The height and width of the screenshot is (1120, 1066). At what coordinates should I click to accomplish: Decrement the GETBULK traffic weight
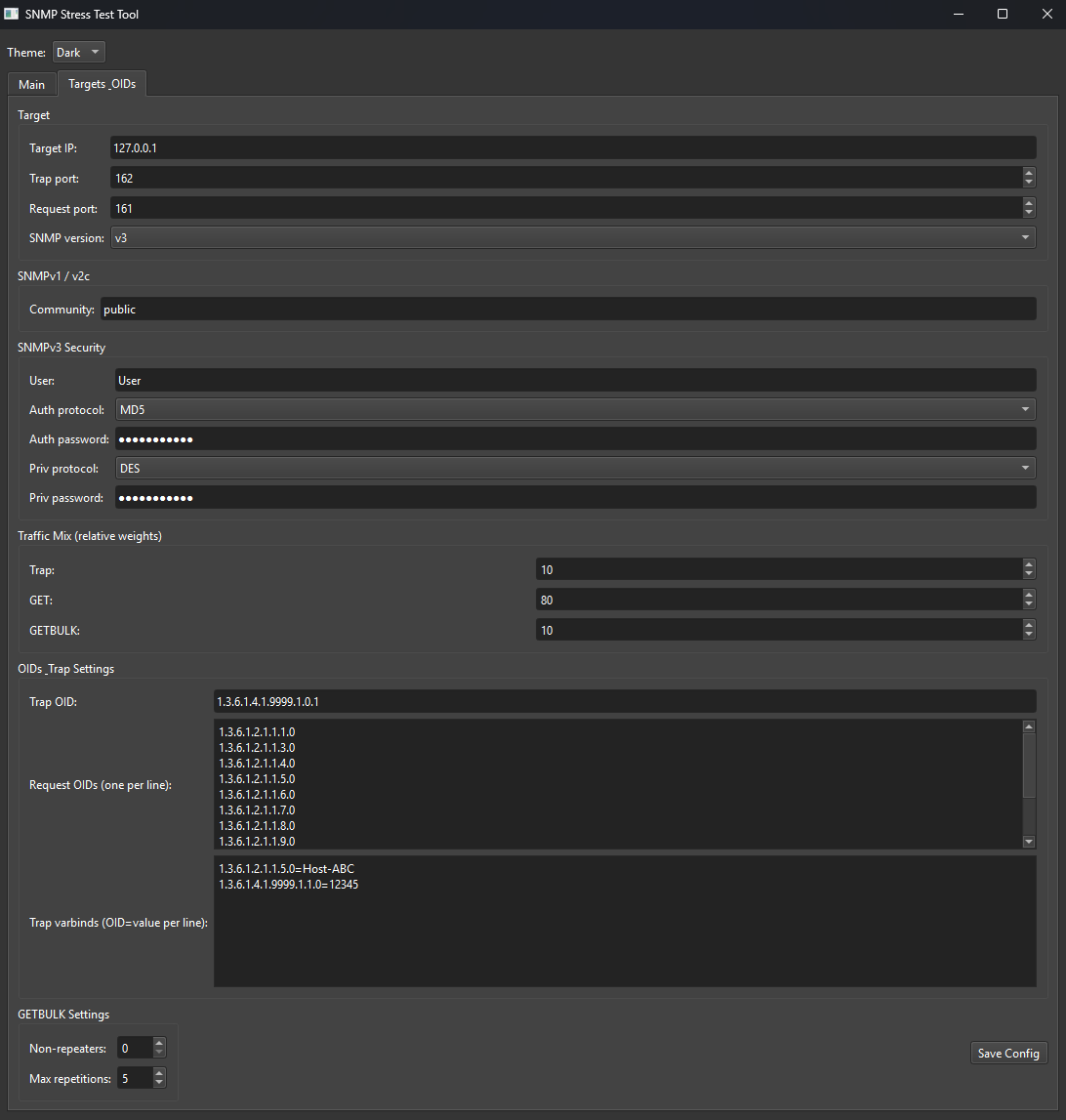[x=1028, y=635]
